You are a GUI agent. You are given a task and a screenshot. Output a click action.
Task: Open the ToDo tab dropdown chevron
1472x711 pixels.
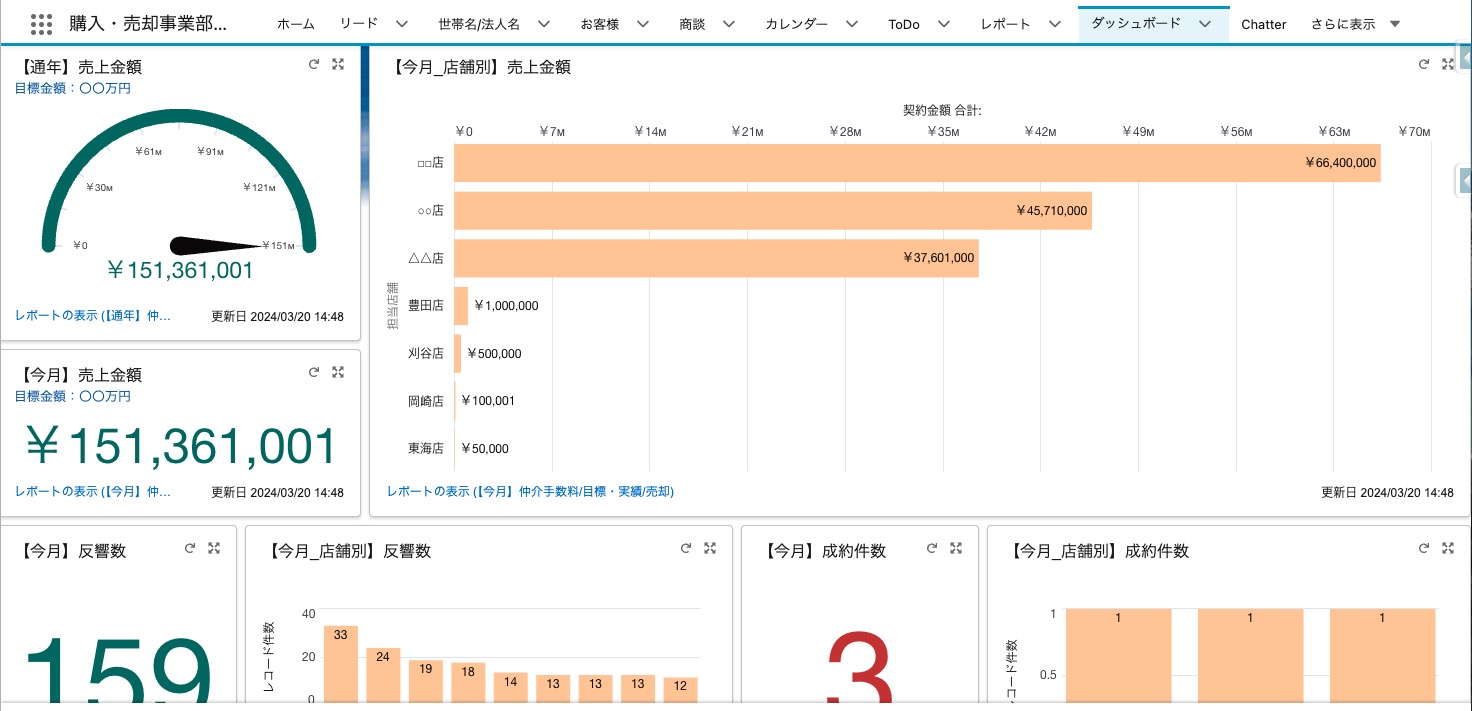pyautogui.click(x=943, y=24)
